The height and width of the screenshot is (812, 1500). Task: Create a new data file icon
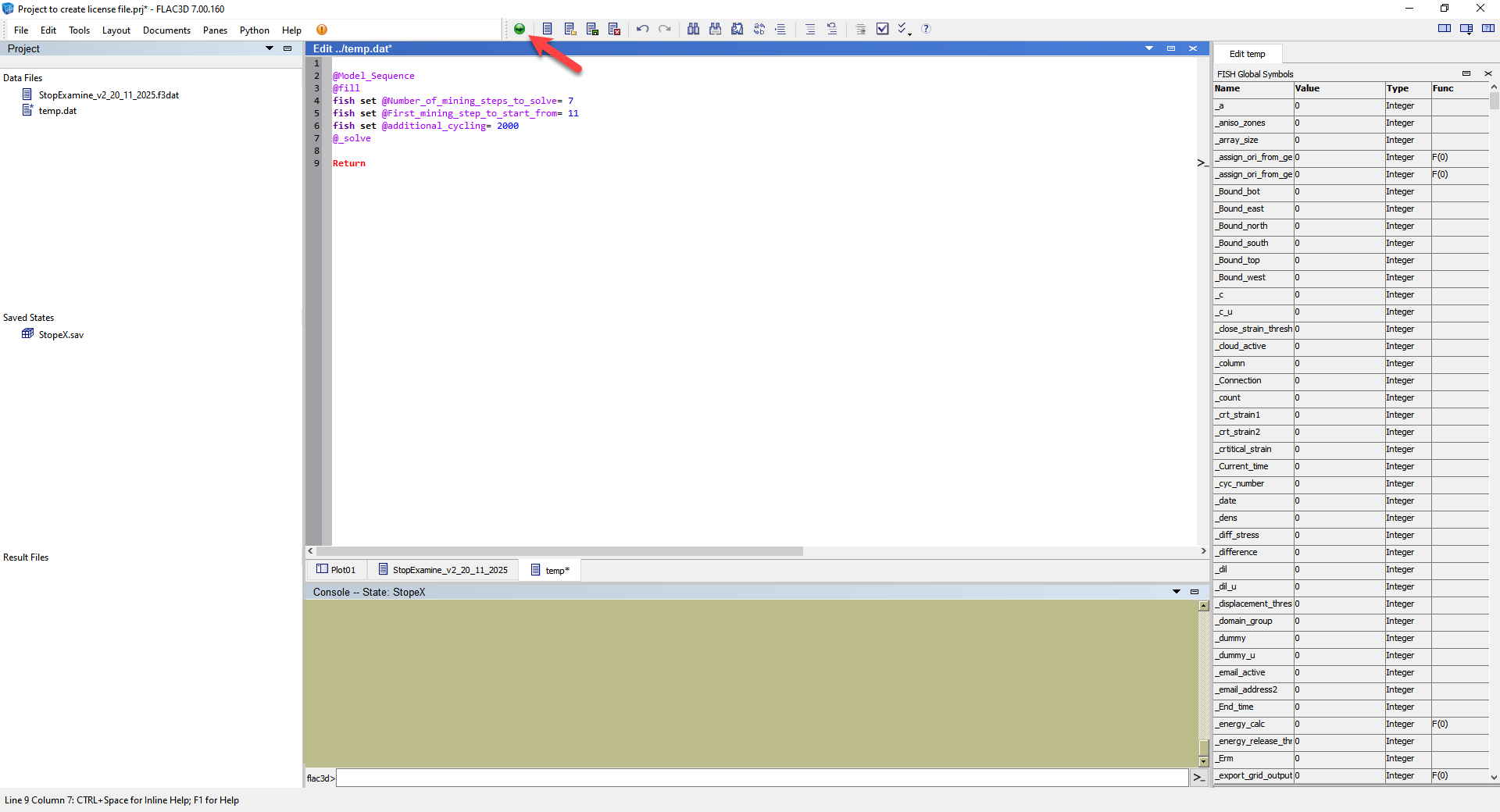point(547,29)
